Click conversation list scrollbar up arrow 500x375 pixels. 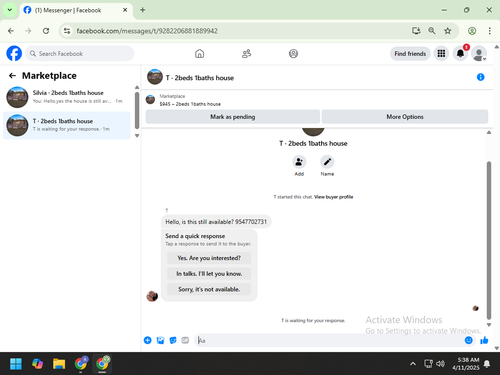pyautogui.click(x=137, y=87)
